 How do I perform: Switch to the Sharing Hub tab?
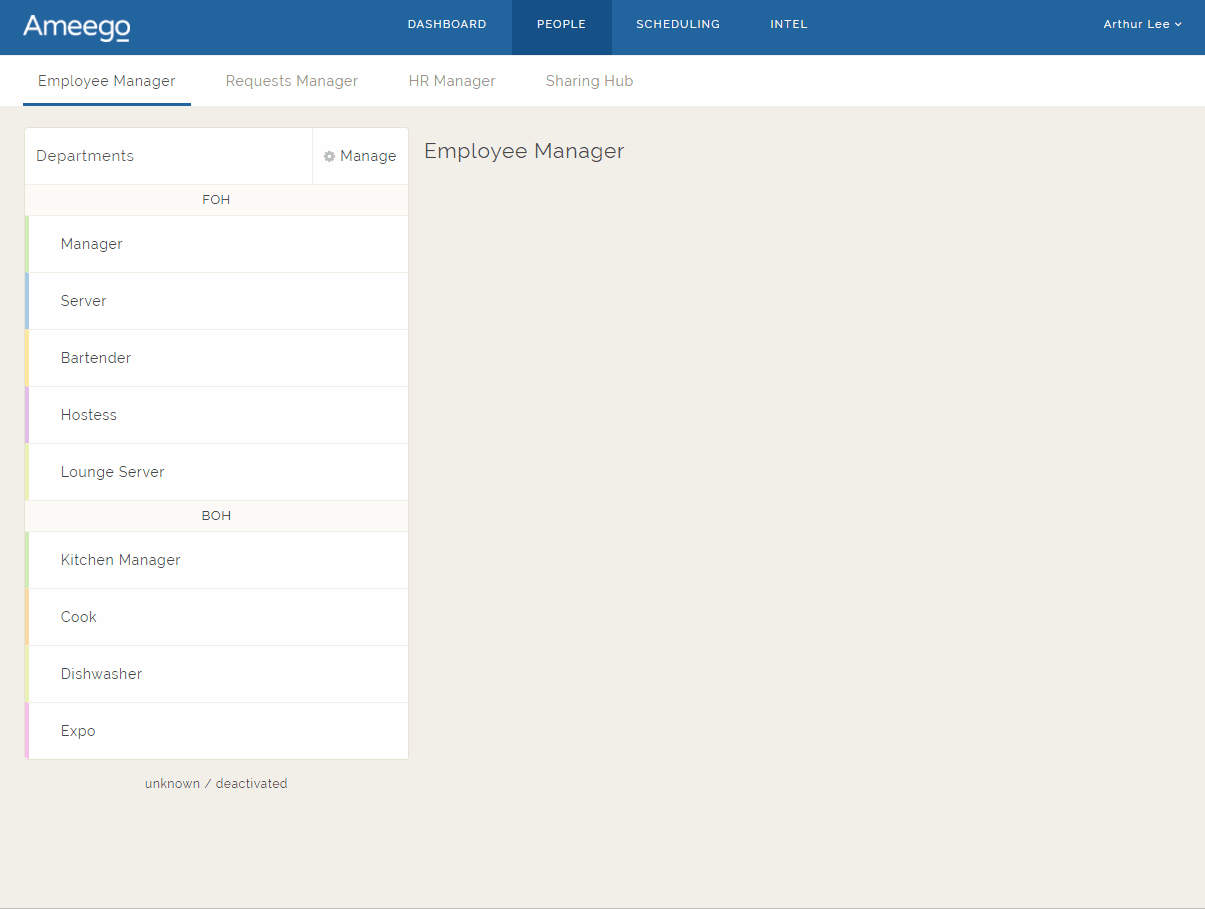tap(589, 81)
